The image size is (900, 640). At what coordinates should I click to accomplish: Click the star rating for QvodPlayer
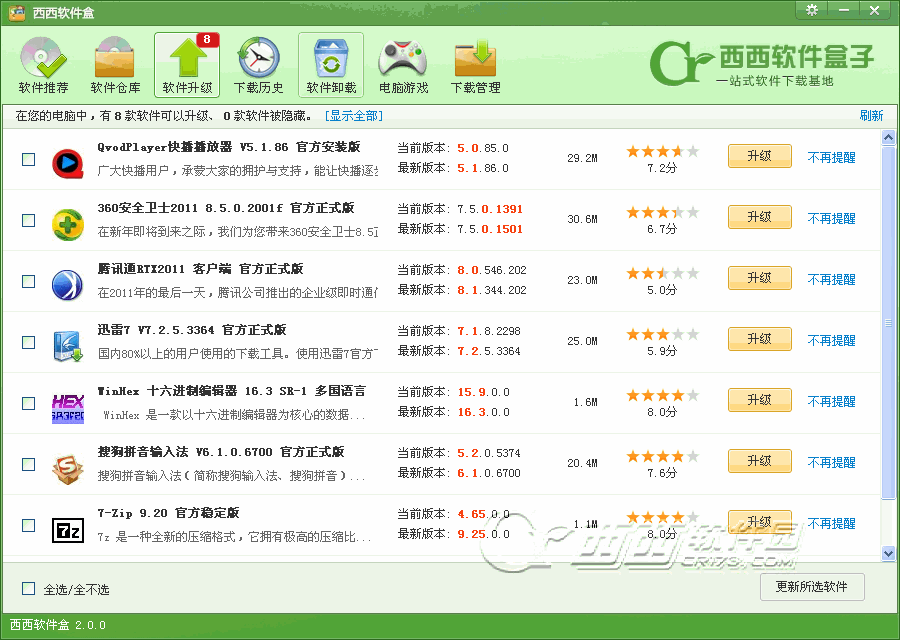(662, 152)
